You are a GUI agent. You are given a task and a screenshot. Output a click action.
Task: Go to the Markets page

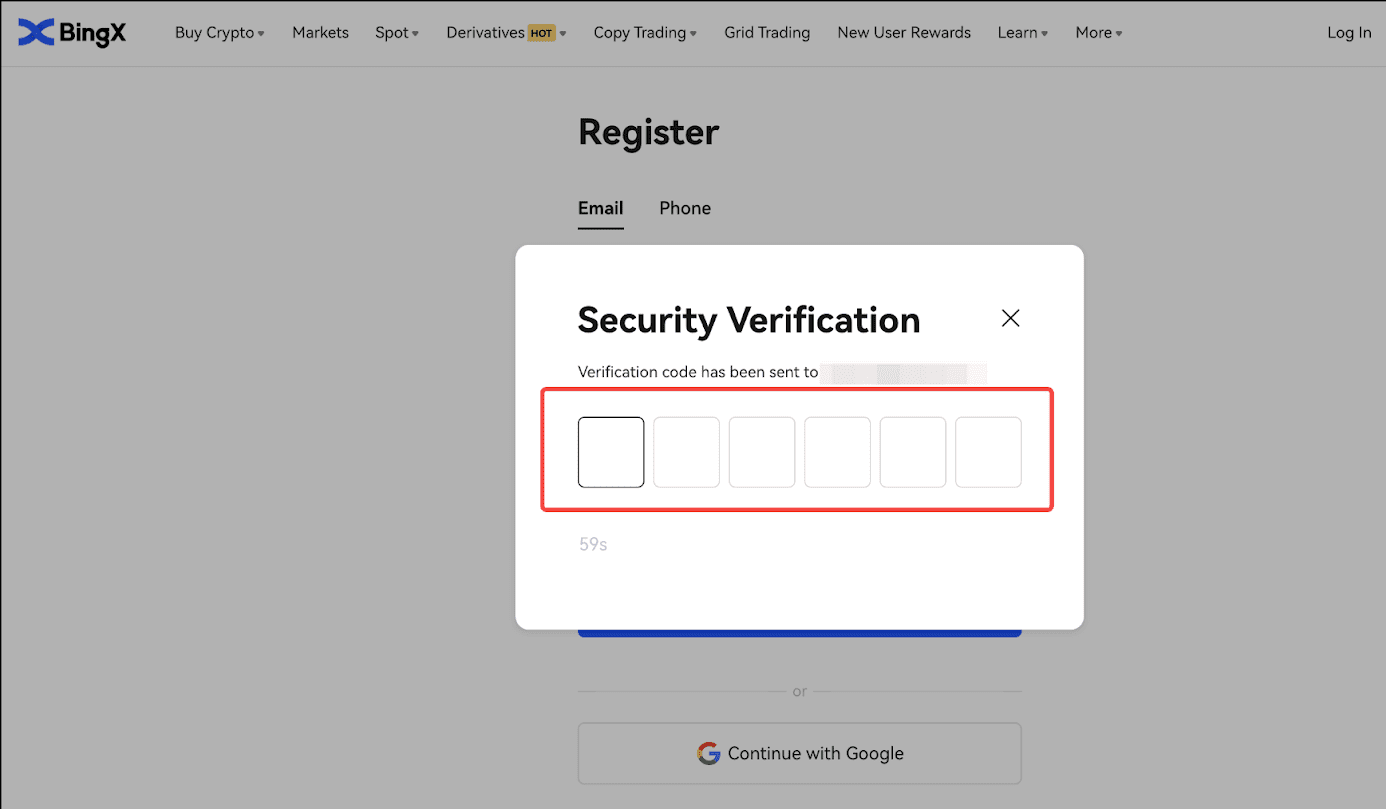pos(320,33)
